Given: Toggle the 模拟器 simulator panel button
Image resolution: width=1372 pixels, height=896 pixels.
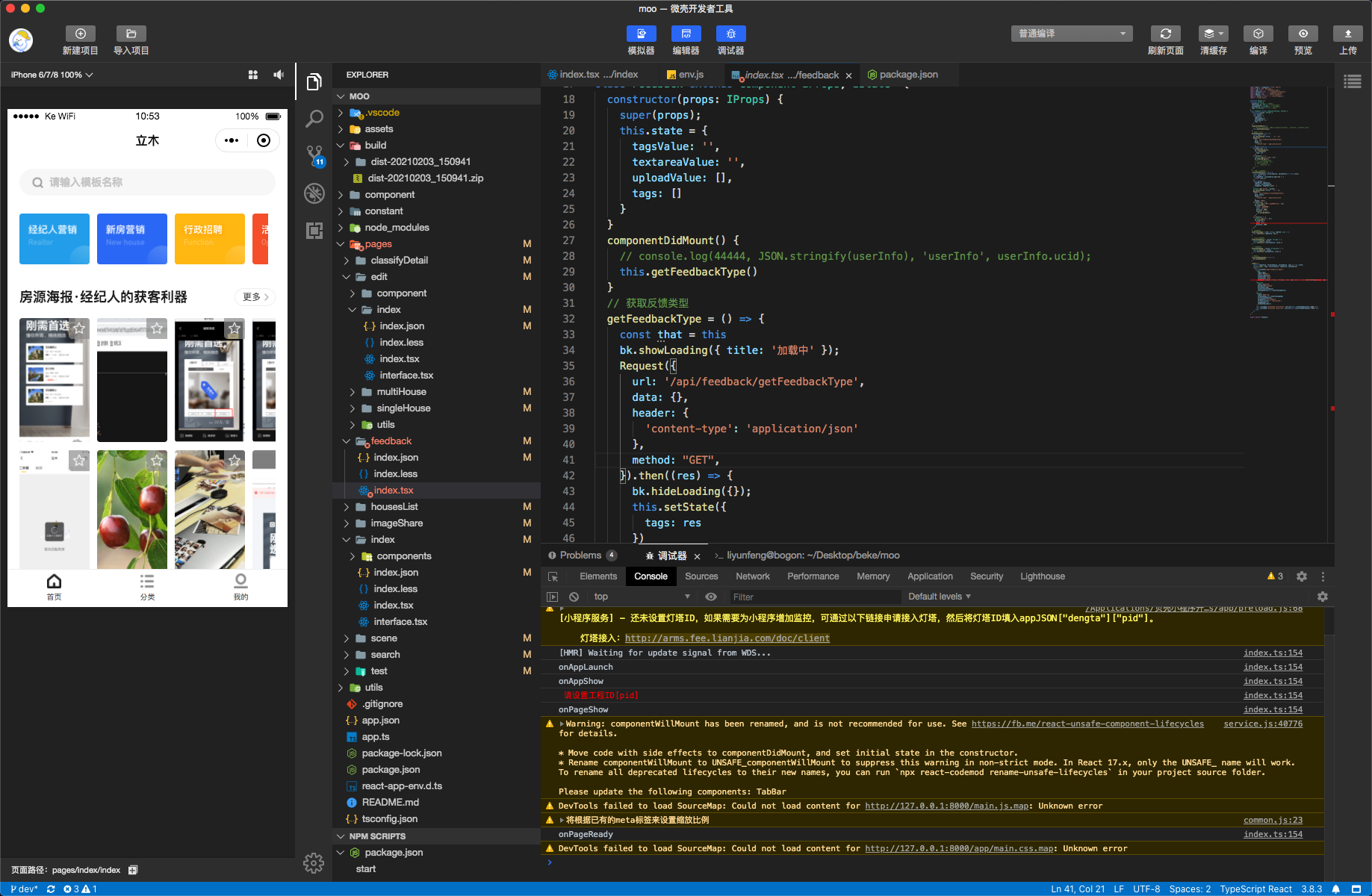Looking at the screenshot, I should pyautogui.click(x=641, y=34).
